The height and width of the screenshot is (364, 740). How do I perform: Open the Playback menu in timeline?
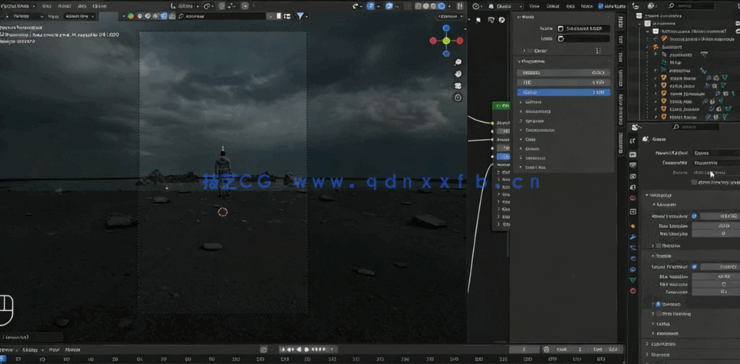8,350
